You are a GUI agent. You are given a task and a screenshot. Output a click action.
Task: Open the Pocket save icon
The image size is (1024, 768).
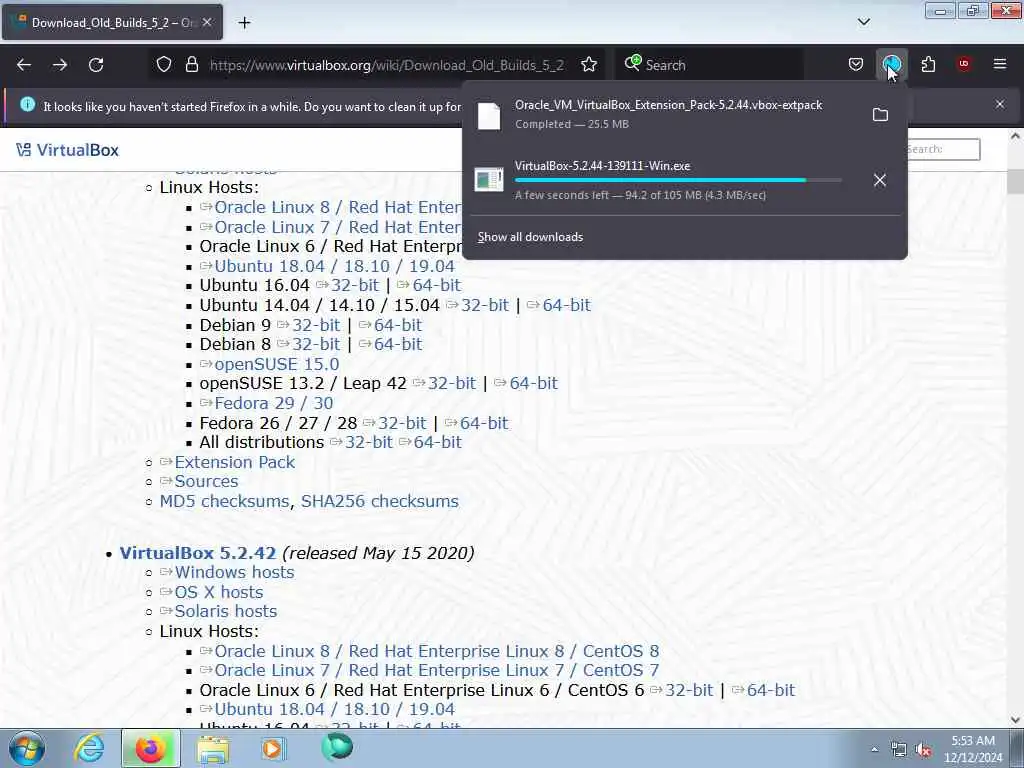coord(856,64)
